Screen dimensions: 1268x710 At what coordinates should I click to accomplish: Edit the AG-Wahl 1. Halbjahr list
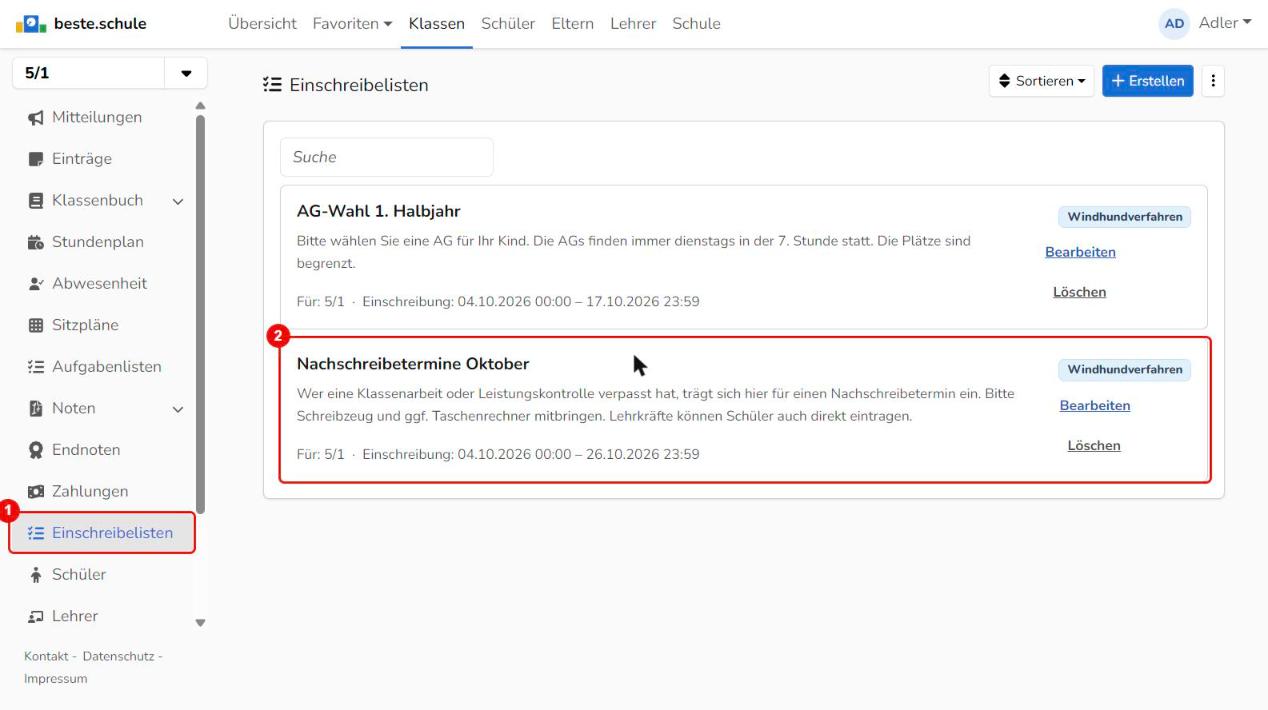pos(1080,252)
